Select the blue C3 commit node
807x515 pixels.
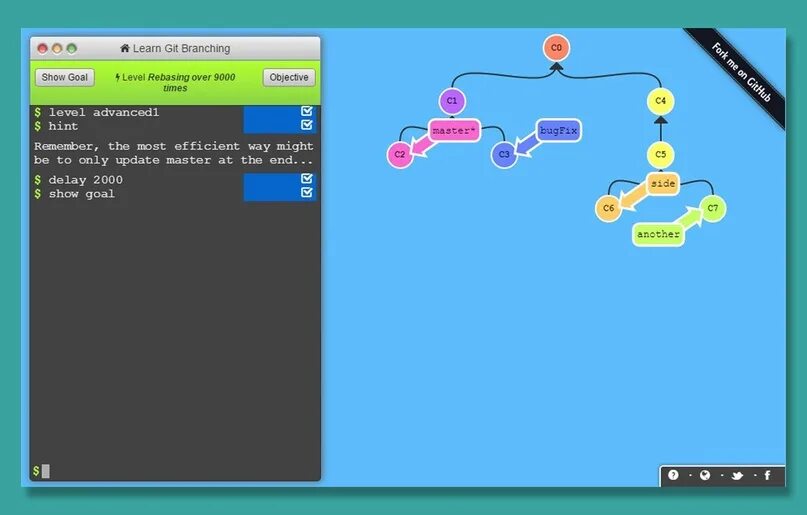504,154
